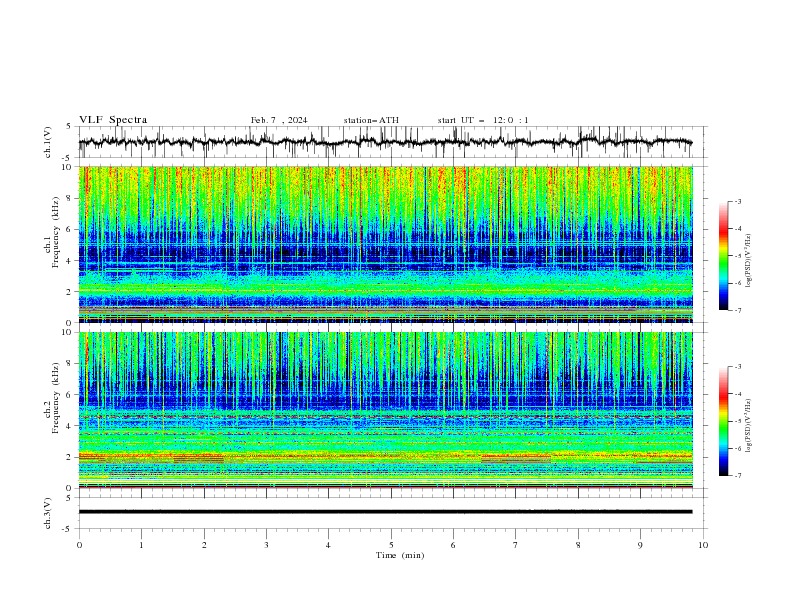The width and height of the screenshot is (792, 612).
Task: Click the "-7" label on upper color bar
Action: [x=737, y=310]
